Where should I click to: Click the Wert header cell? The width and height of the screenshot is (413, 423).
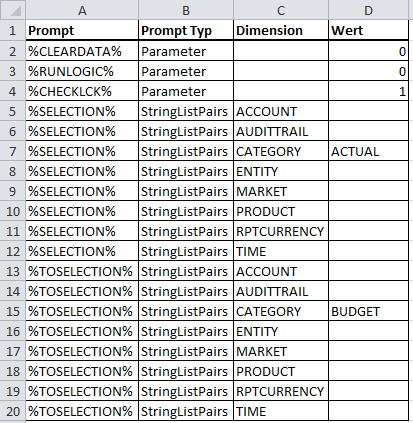[368, 30]
